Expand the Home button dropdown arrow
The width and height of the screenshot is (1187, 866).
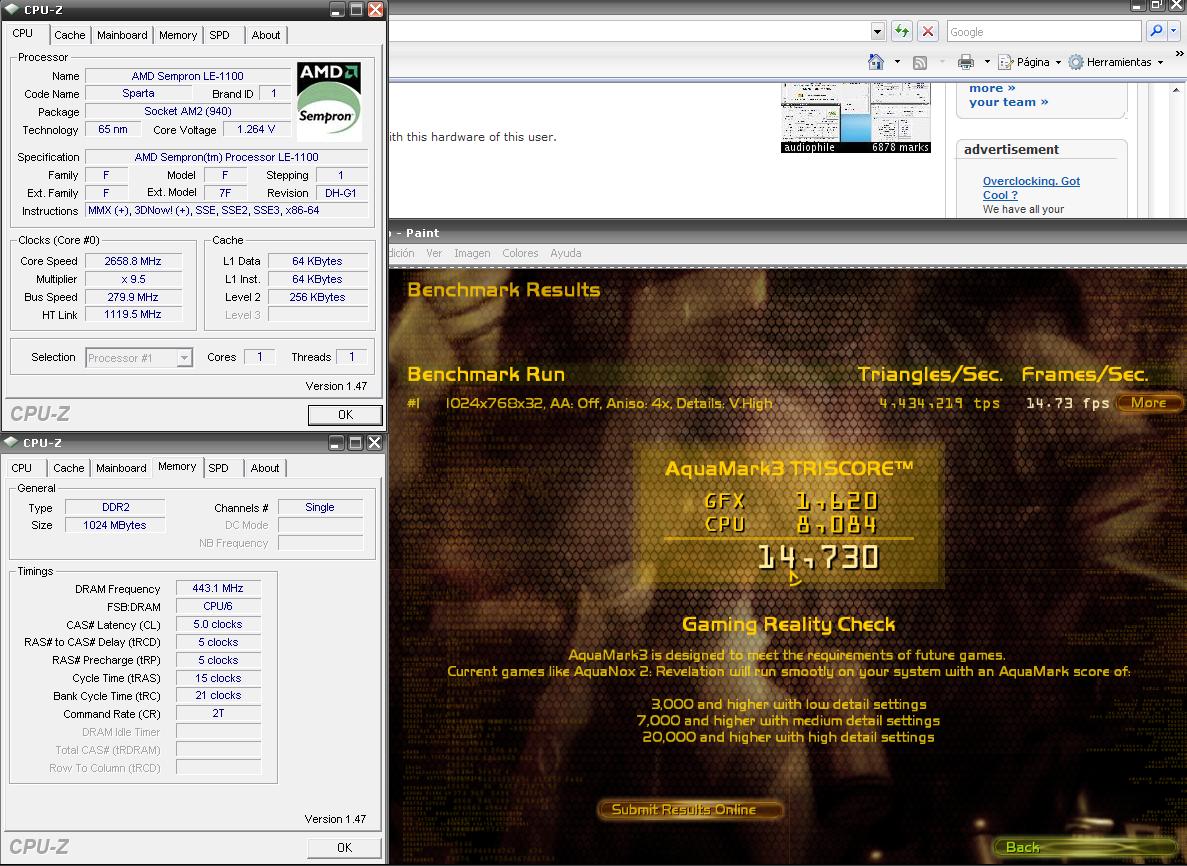tap(897, 62)
